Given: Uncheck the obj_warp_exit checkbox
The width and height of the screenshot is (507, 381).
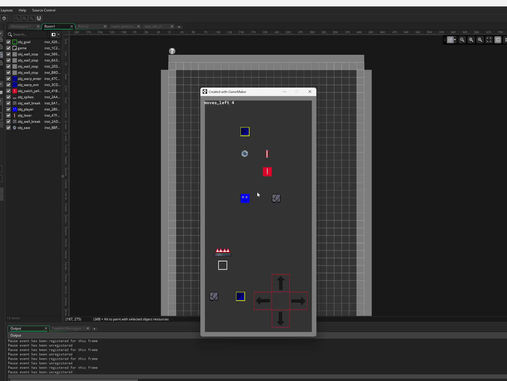Looking at the screenshot, I should (9, 85).
